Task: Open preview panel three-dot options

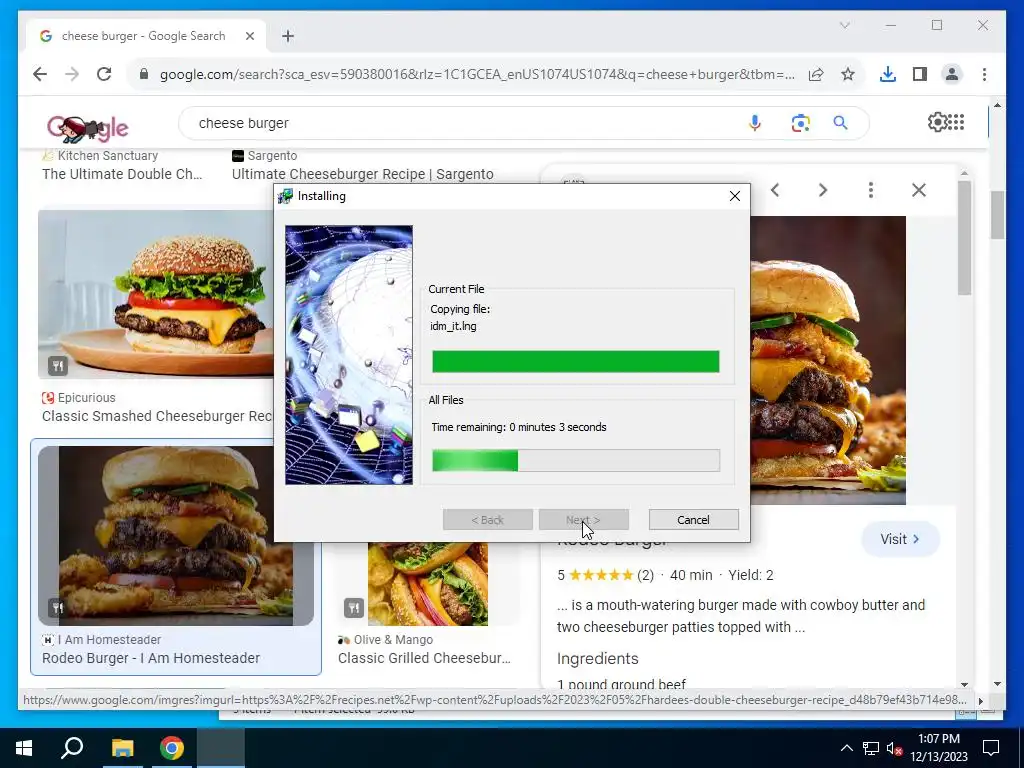Action: [871, 190]
